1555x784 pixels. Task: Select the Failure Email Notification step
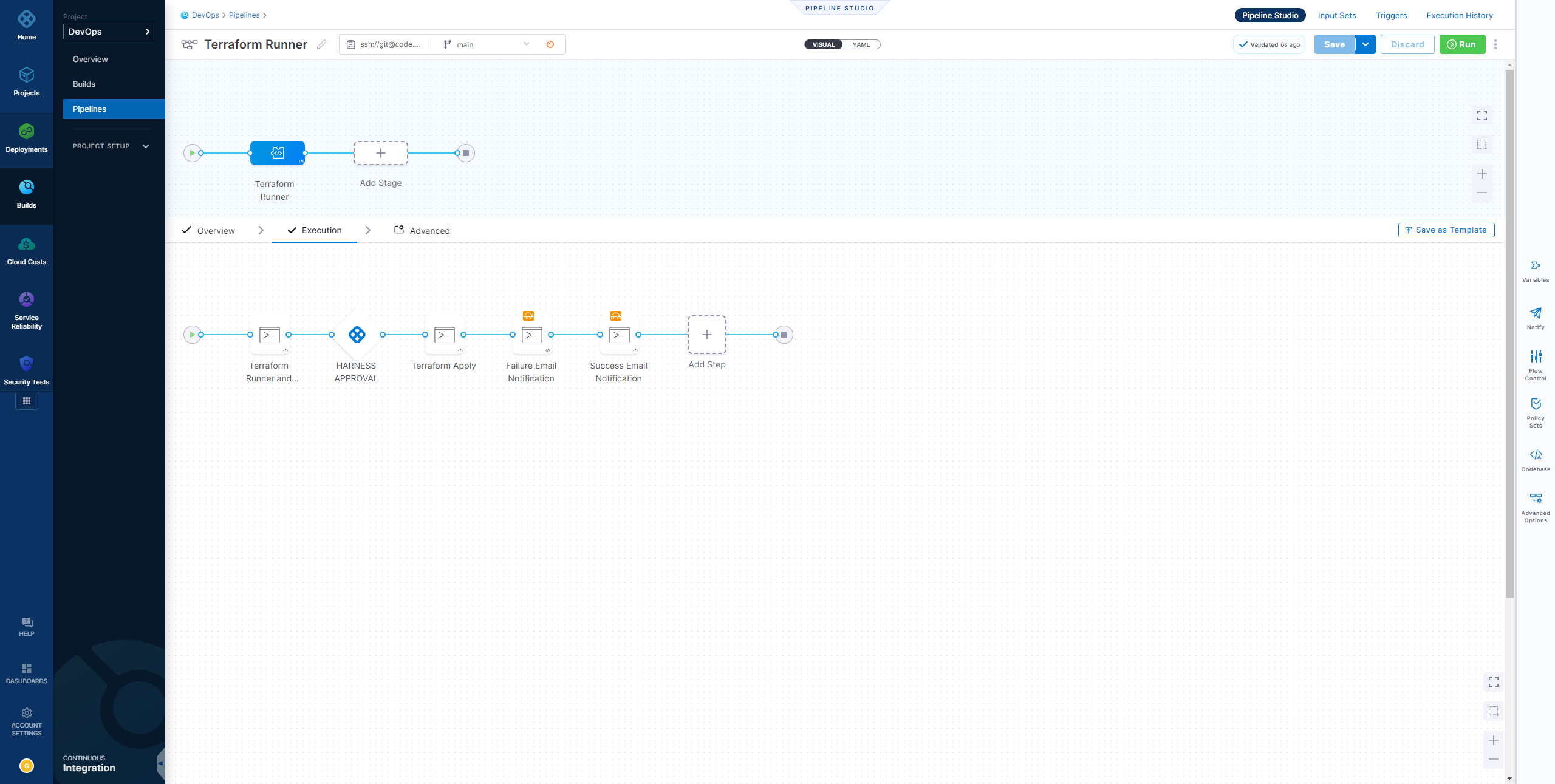531,335
